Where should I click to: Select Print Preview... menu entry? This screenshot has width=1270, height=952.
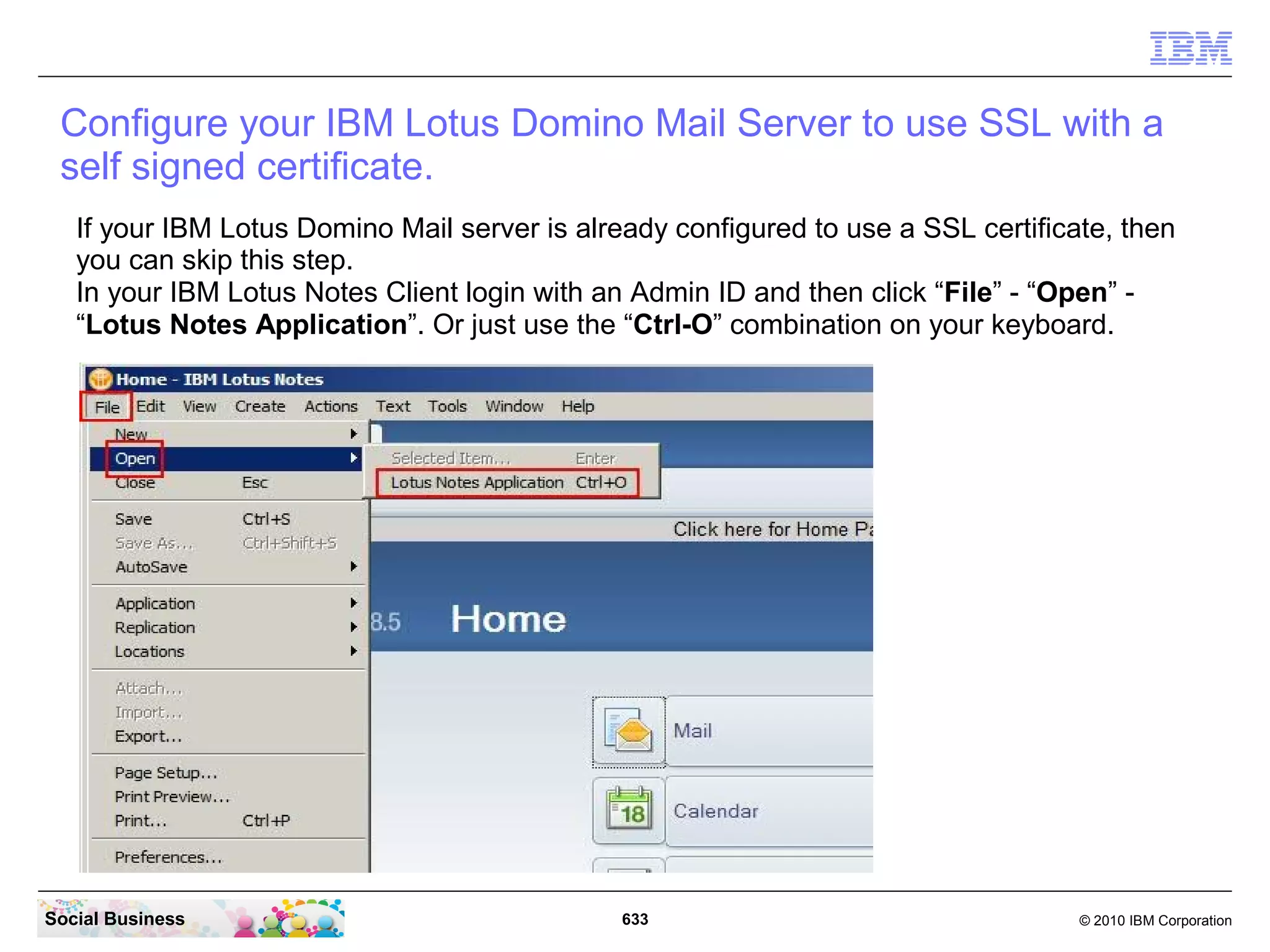(x=226, y=796)
